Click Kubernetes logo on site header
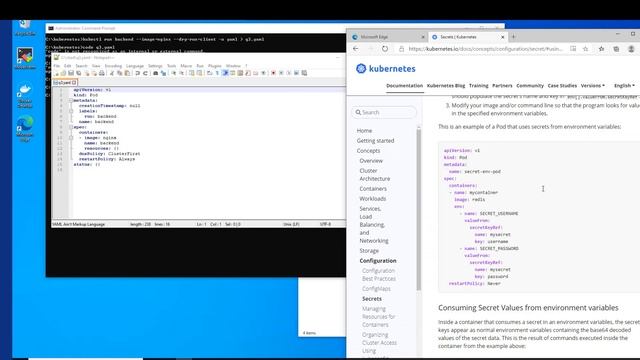 [386, 69]
